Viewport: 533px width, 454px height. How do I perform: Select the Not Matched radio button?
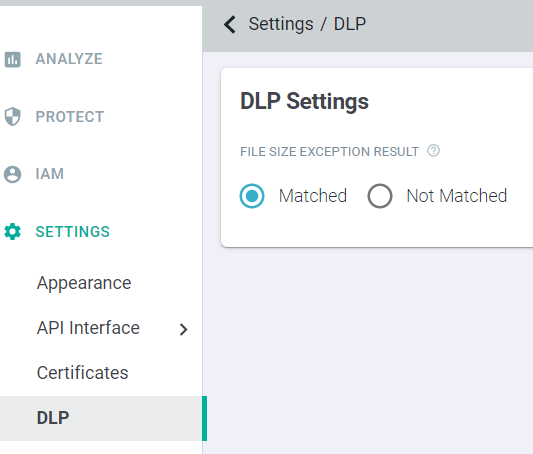[x=380, y=196]
